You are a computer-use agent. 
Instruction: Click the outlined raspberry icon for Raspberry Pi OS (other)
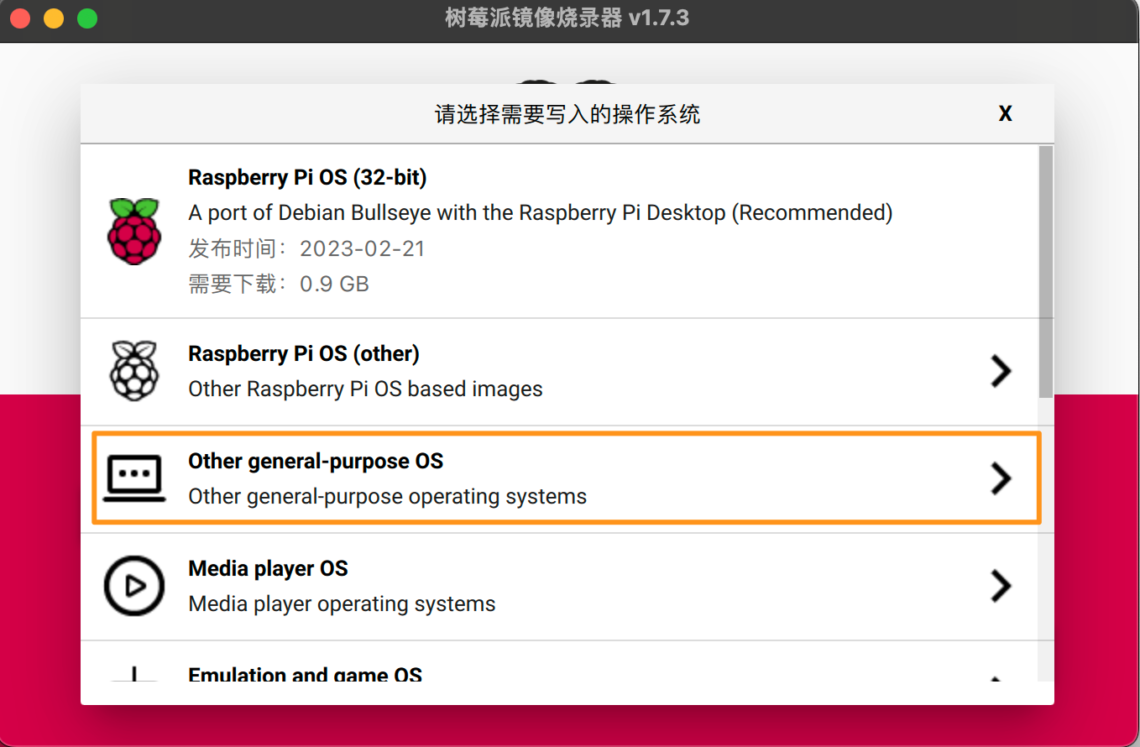click(x=133, y=371)
